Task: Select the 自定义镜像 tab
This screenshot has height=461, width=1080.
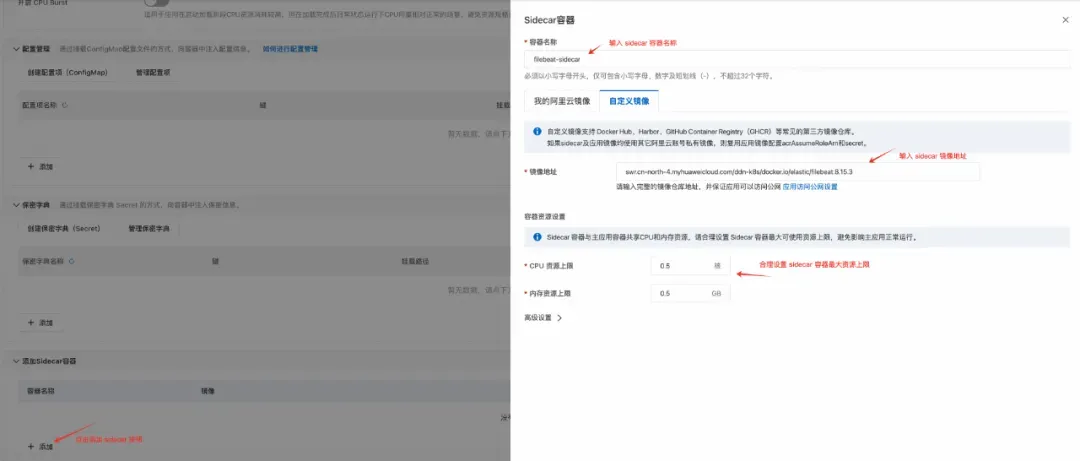Action: tap(629, 101)
